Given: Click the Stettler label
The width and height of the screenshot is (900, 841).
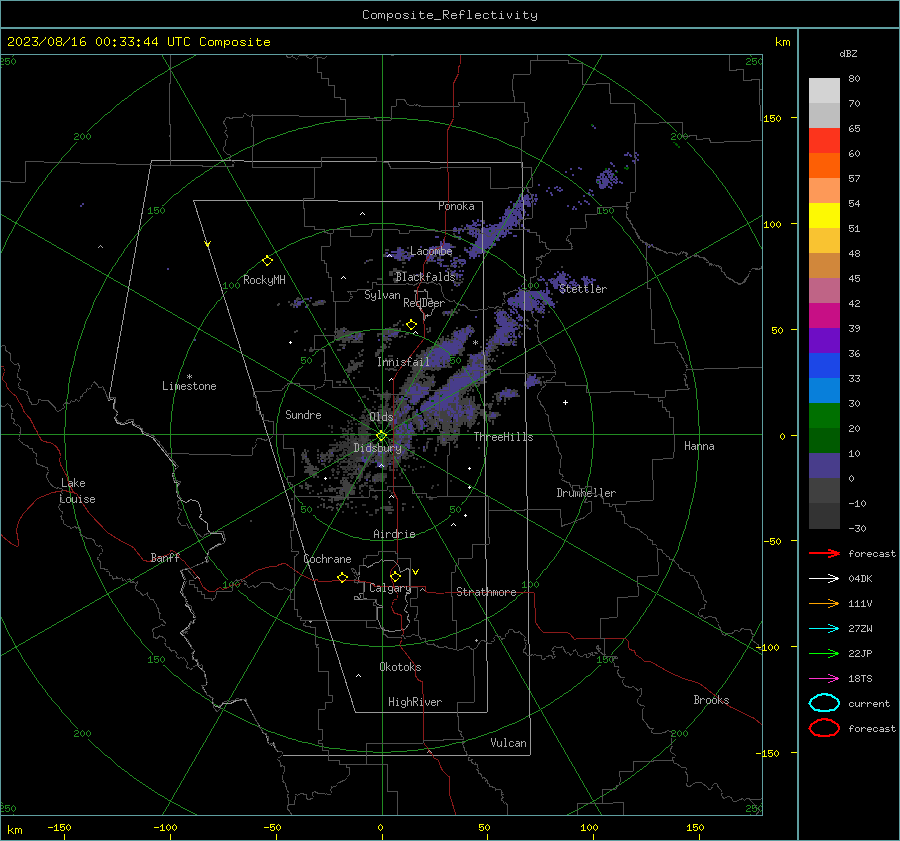Looking at the screenshot, I should pos(583,289).
